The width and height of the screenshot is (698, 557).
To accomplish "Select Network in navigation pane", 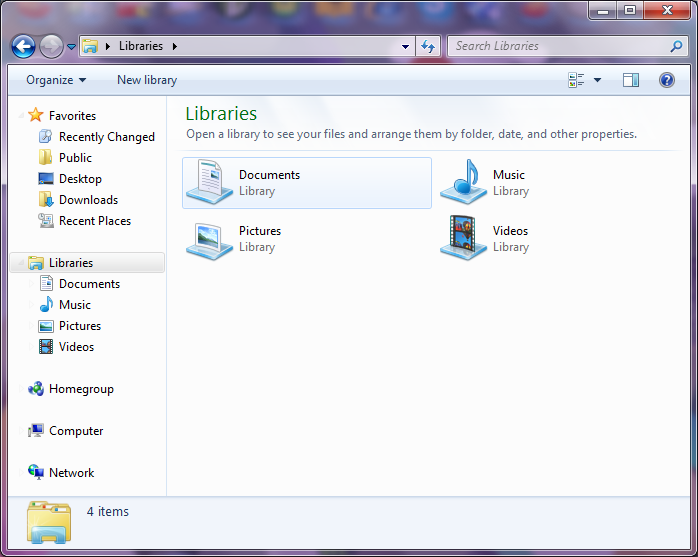I will pos(71,473).
